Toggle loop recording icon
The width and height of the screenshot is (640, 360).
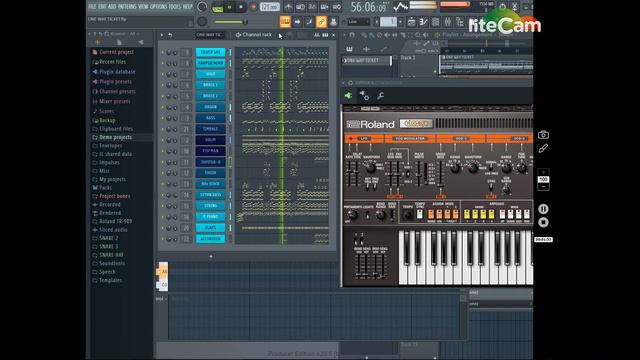click(337, 7)
